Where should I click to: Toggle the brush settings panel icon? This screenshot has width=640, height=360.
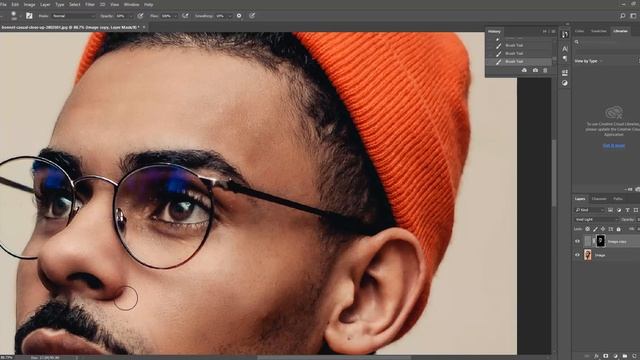29,16
